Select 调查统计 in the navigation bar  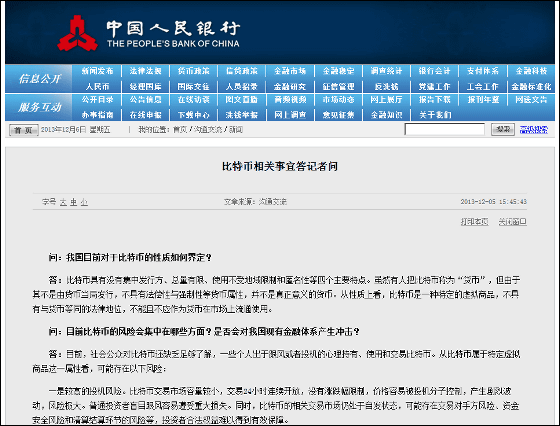pos(386,71)
